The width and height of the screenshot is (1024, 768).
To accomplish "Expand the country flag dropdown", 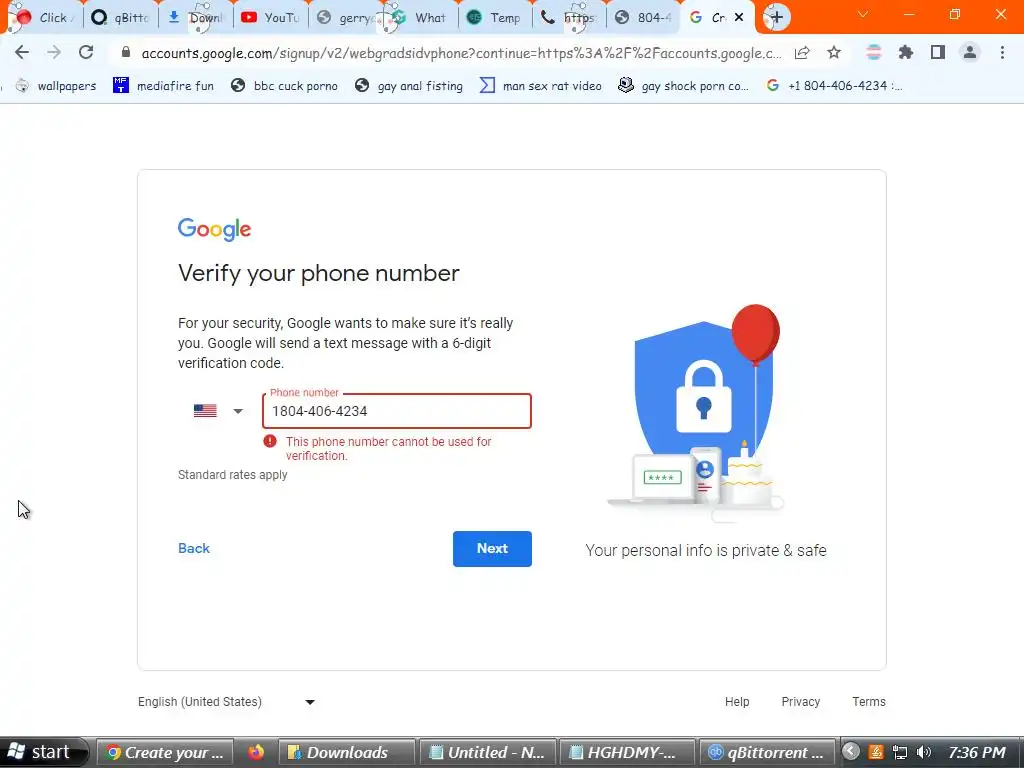I will [219, 411].
